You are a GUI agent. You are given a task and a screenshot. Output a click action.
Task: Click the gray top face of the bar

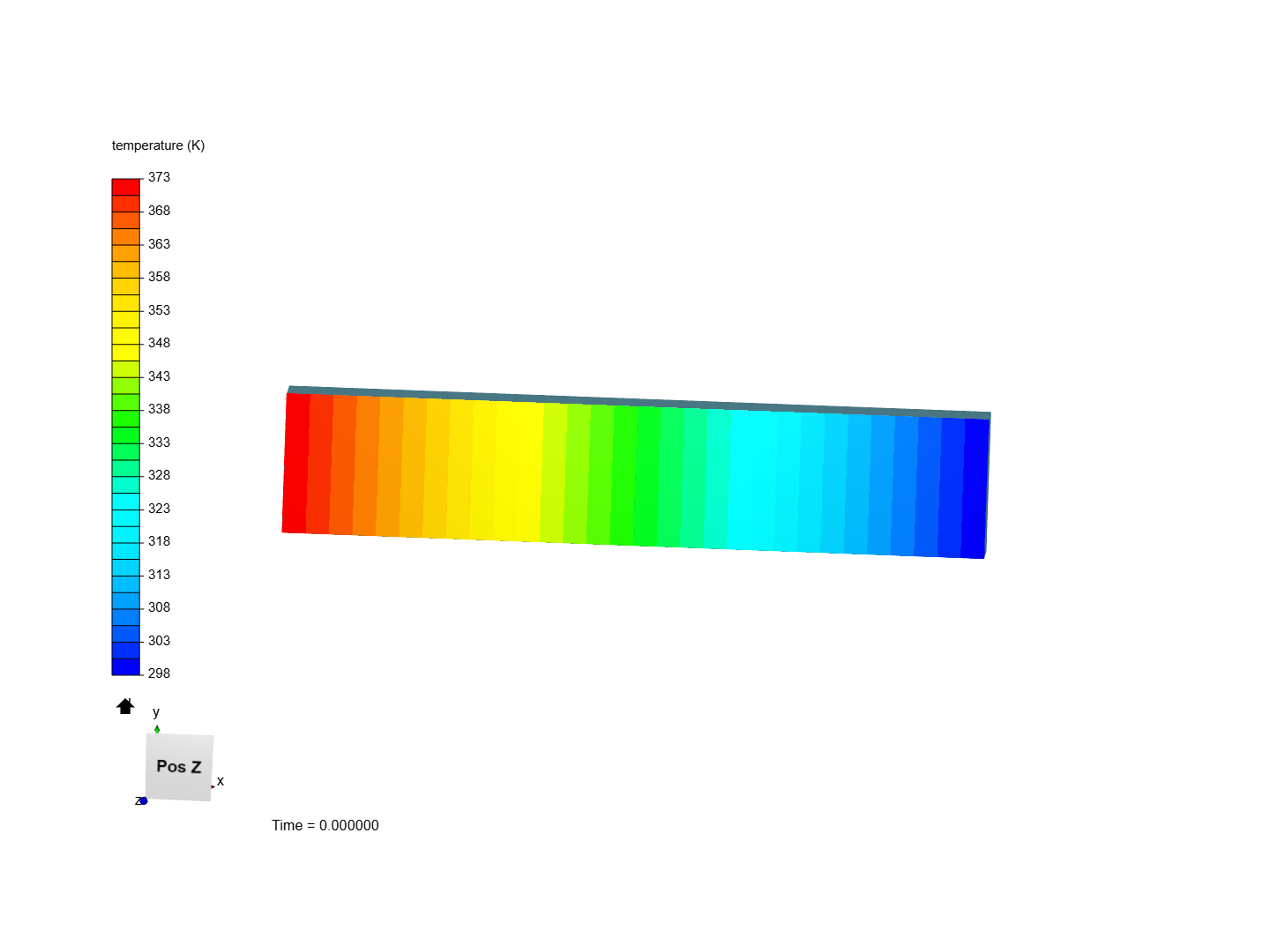(x=639, y=401)
